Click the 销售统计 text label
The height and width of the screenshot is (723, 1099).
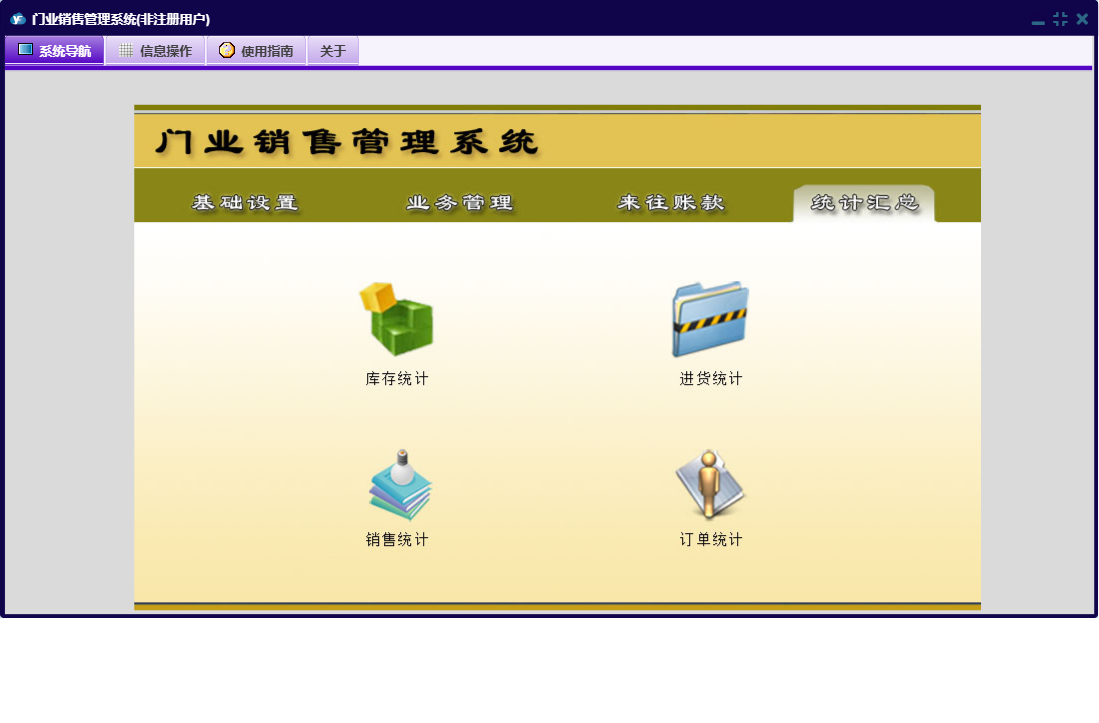click(397, 540)
